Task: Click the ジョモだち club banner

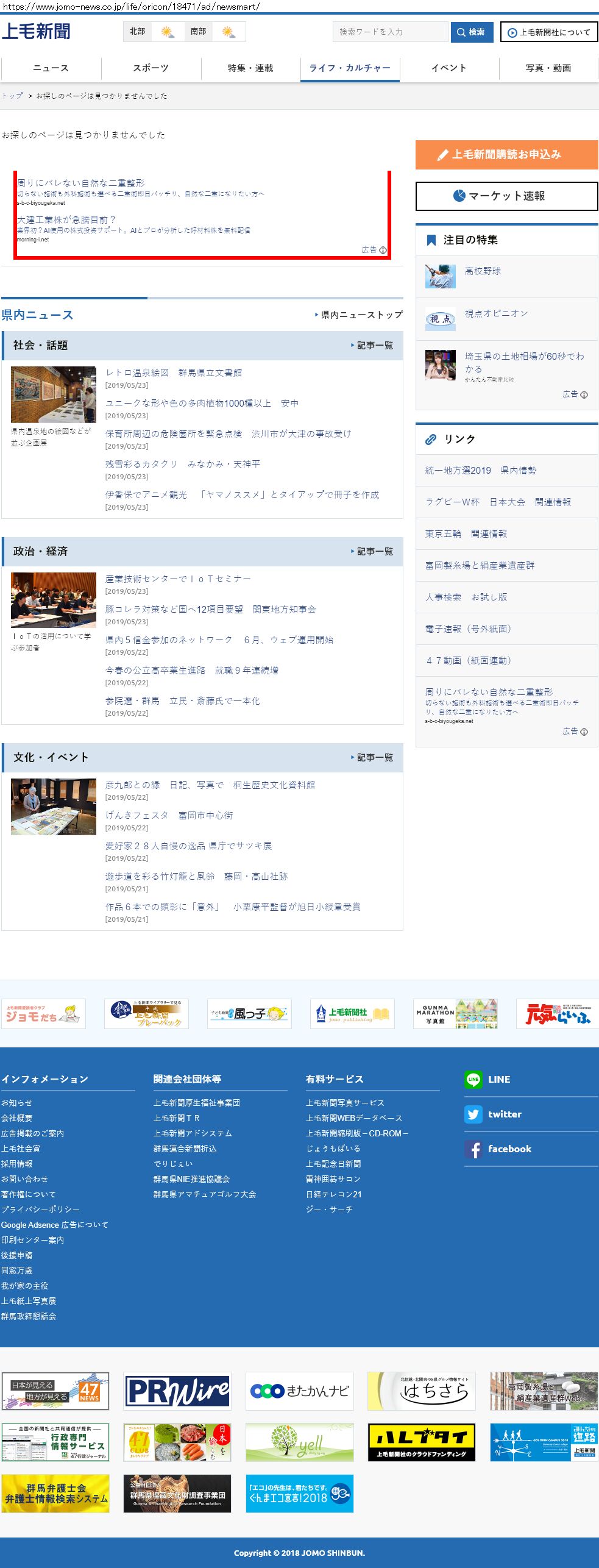Action: coord(43,1014)
